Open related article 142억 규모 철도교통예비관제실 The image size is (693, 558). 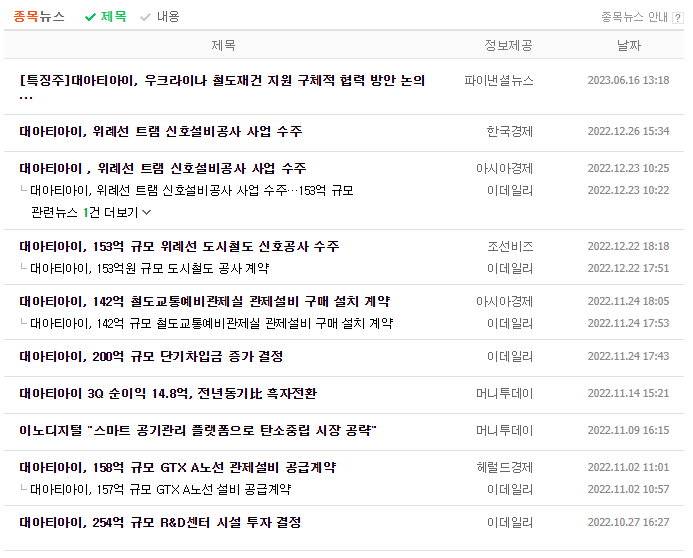211,323
